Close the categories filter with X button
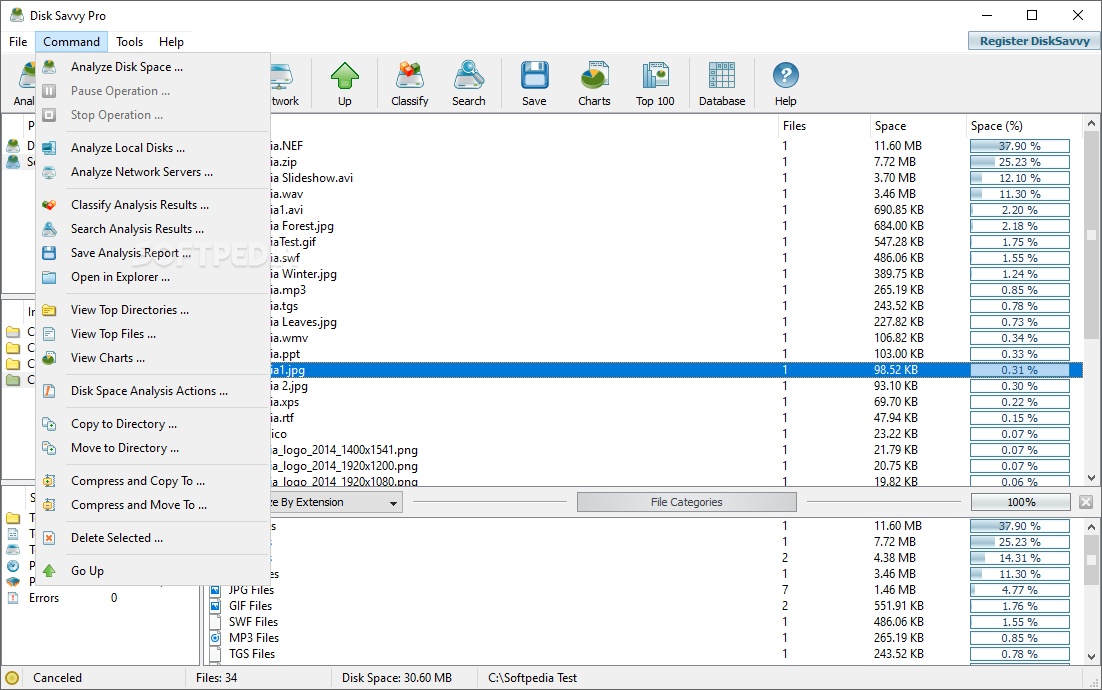Viewport: 1102px width, 690px height. point(1086,502)
